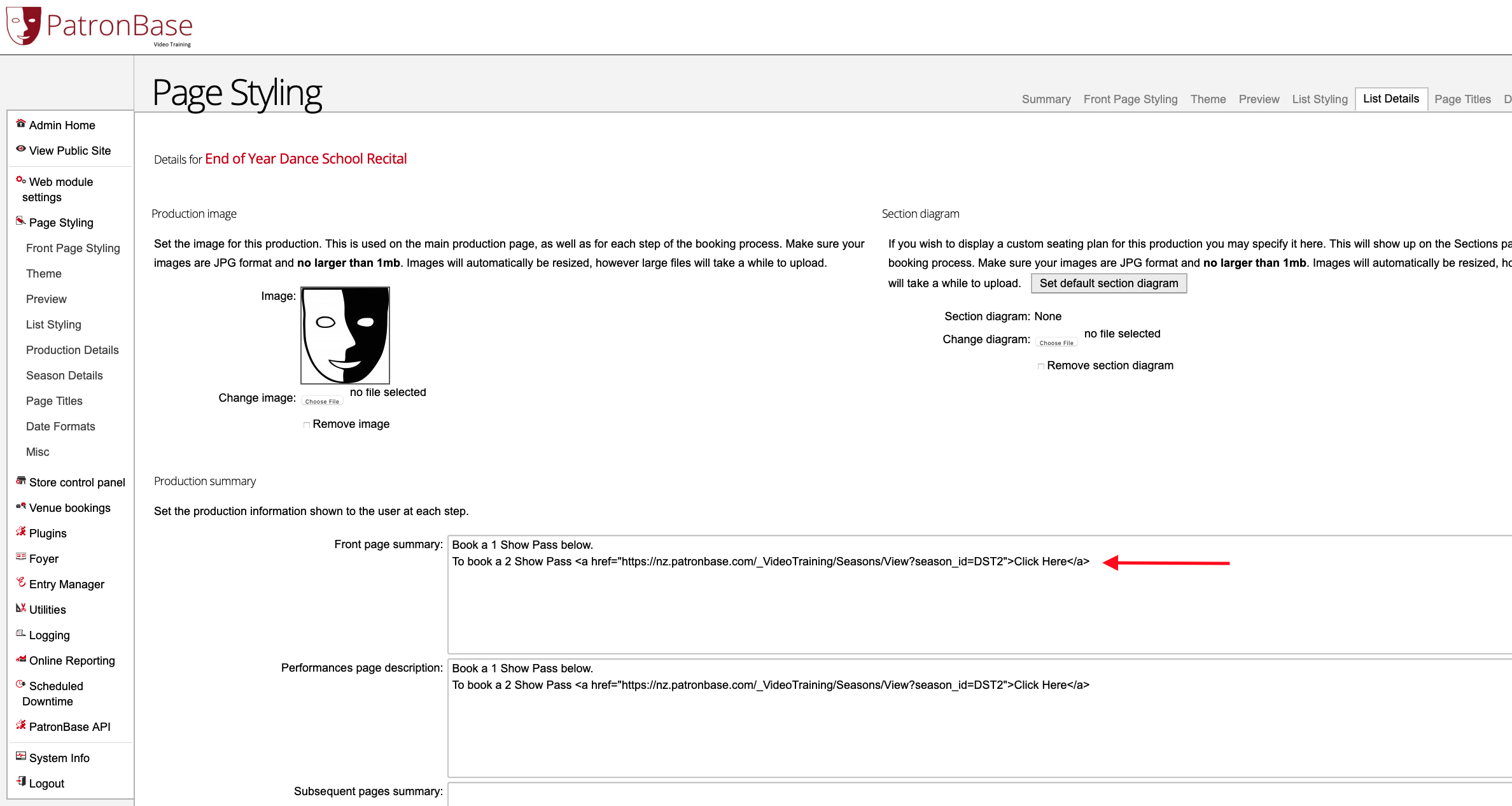Enable the Remove section diagram checkbox
Image resolution: width=1512 pixels, height=806 pixels.
[1041, 366]
